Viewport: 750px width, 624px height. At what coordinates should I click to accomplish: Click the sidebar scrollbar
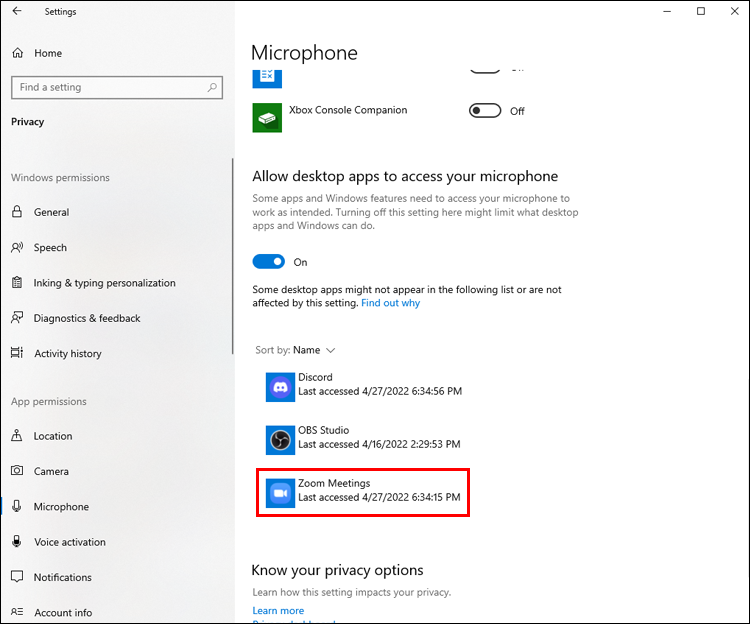click(x=233, y=256)
